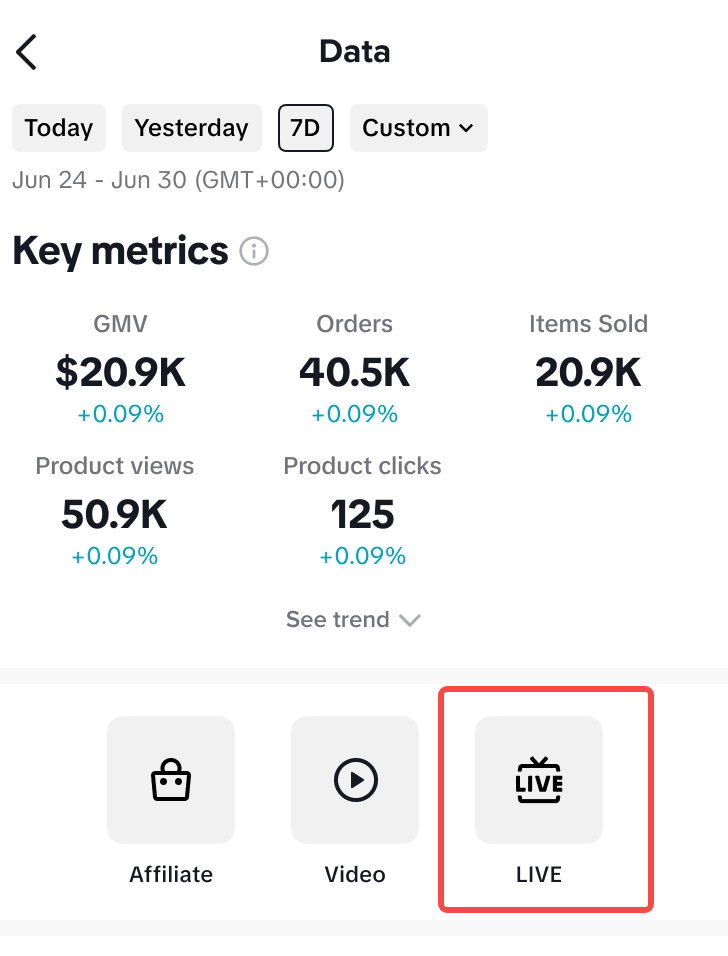Viewport: 728px width, 956px height.
Task: Click the growth percentage beneath GMV
Action: pos(120,414)
